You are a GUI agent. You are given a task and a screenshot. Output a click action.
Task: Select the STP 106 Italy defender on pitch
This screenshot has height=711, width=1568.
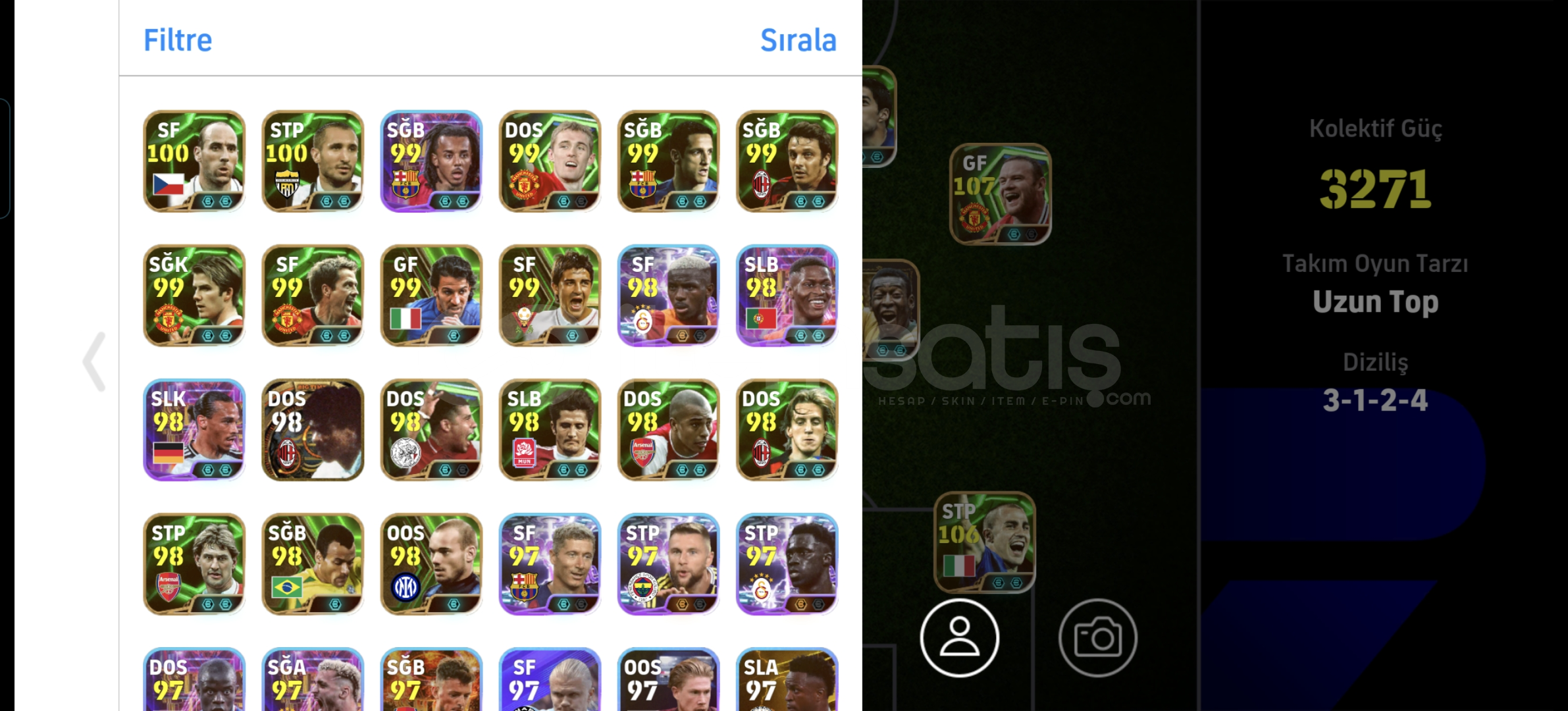tap(984, 542)
